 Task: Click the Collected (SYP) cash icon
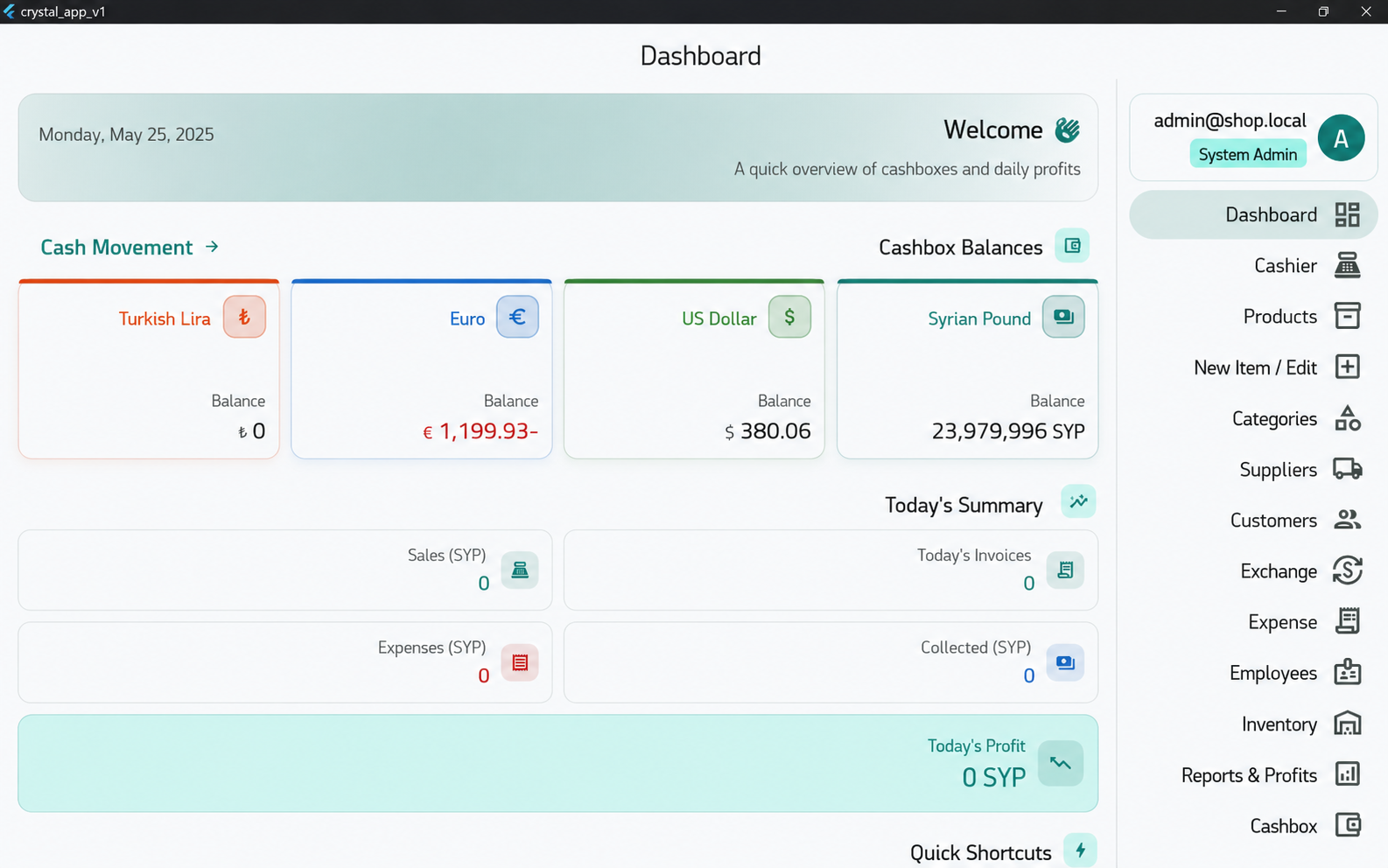coord(1065,662)
